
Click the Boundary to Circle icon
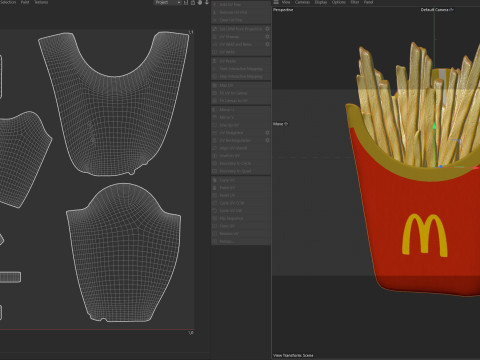click(x=215, y=163)
